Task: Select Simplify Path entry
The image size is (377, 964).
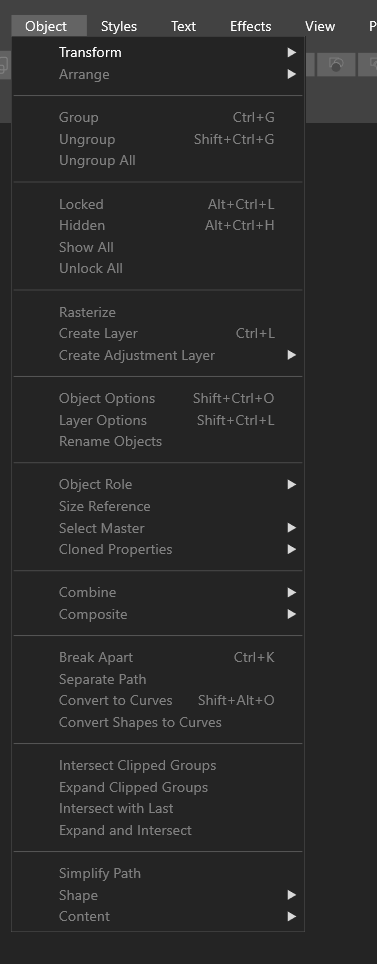Action: [x=158, y=874]
